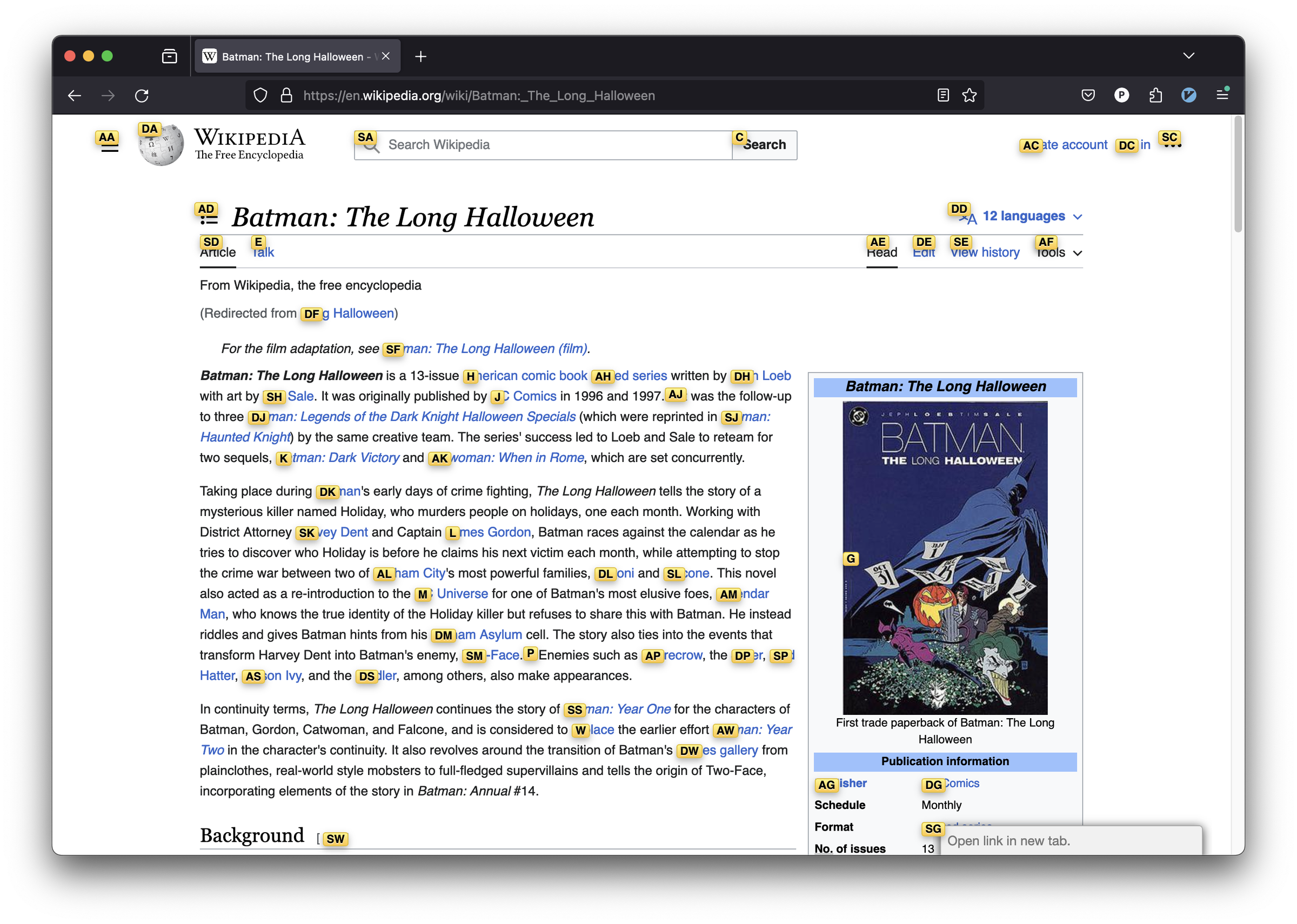Open the Jeph Loeb article link
The height and width of the screenshot is (924, 1297).
click(x=760, y=376)
